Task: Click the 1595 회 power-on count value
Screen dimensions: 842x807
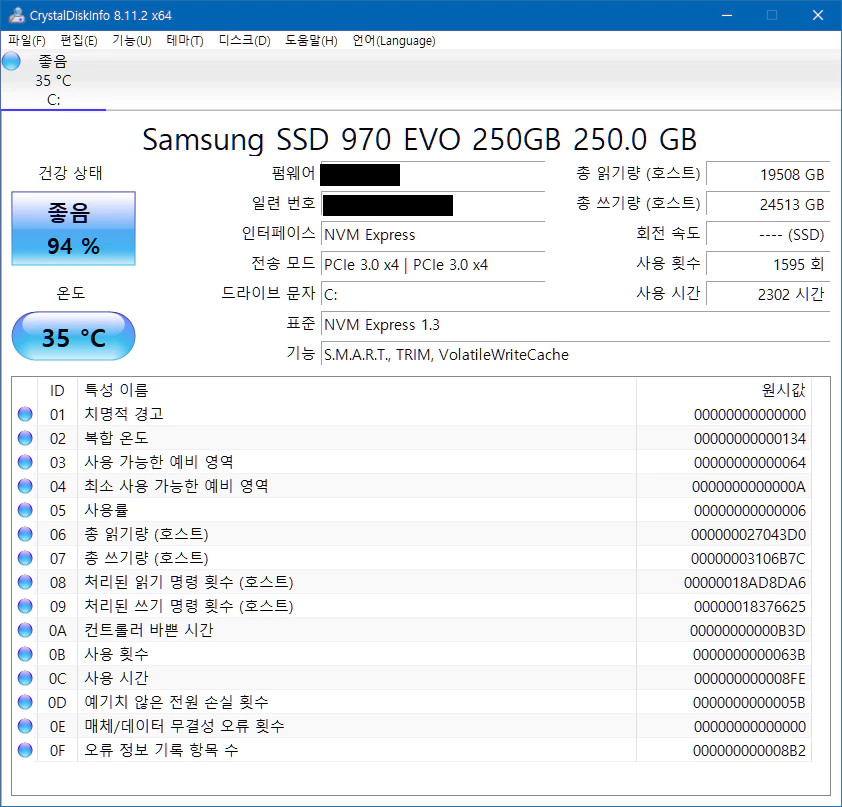Action: pos(768,265)
